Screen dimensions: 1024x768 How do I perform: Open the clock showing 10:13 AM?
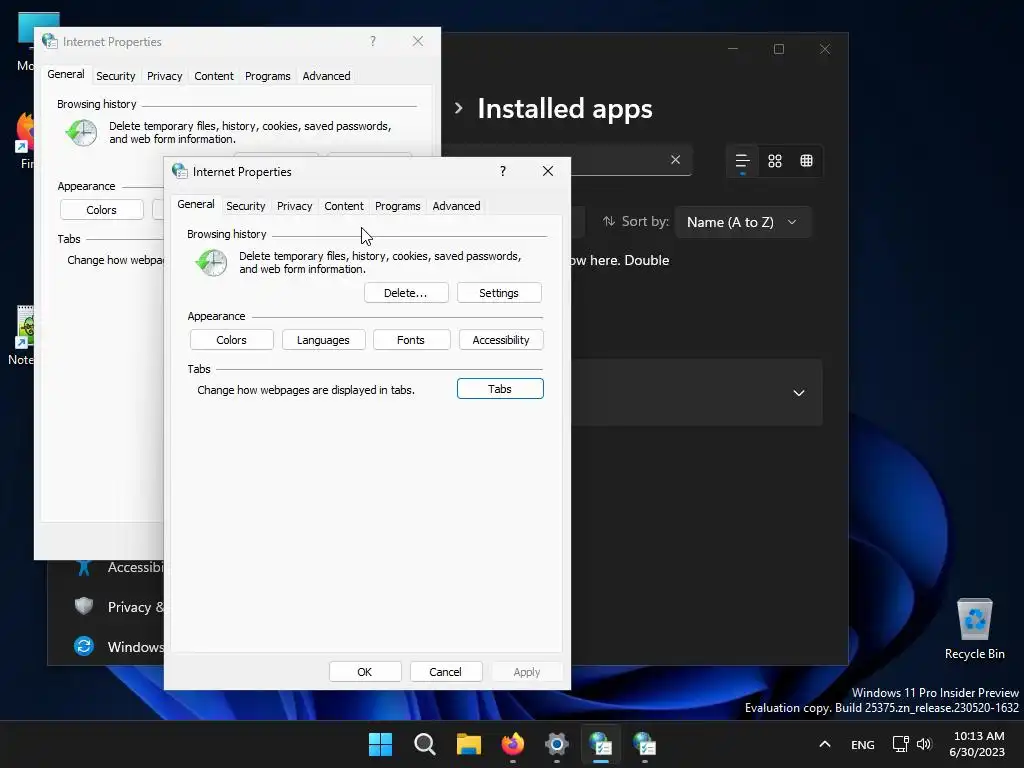click(x=977, y=744)
